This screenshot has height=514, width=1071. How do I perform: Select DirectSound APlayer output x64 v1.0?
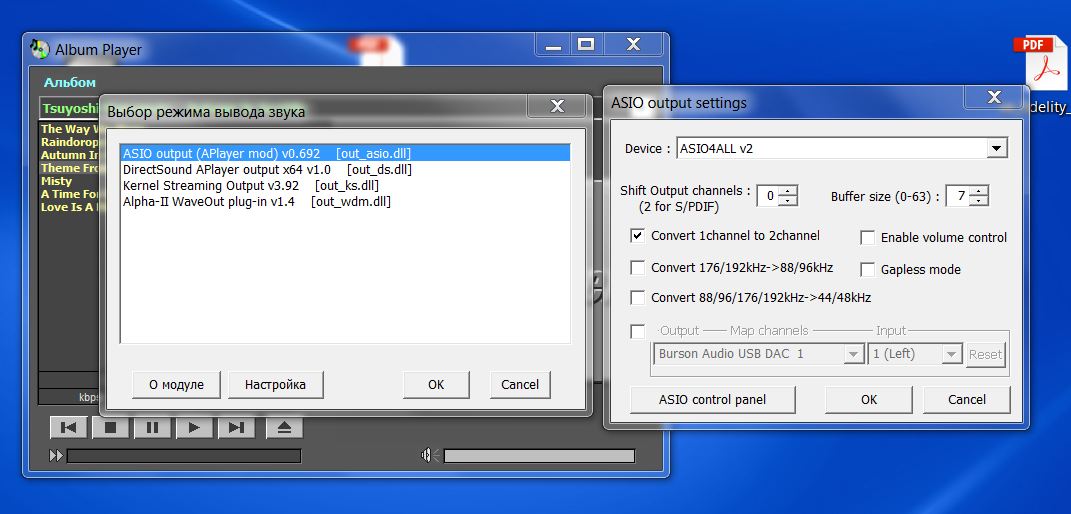click(x=345, y=169)
